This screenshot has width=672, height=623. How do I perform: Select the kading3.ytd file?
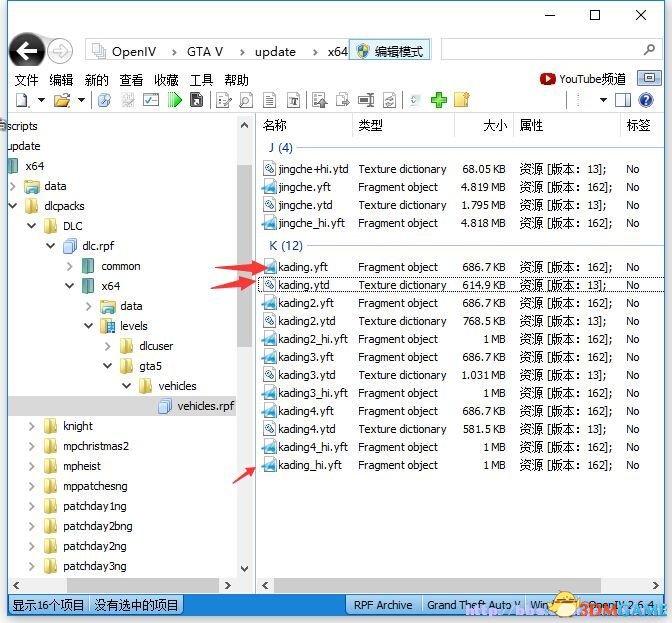click(306, 375)
